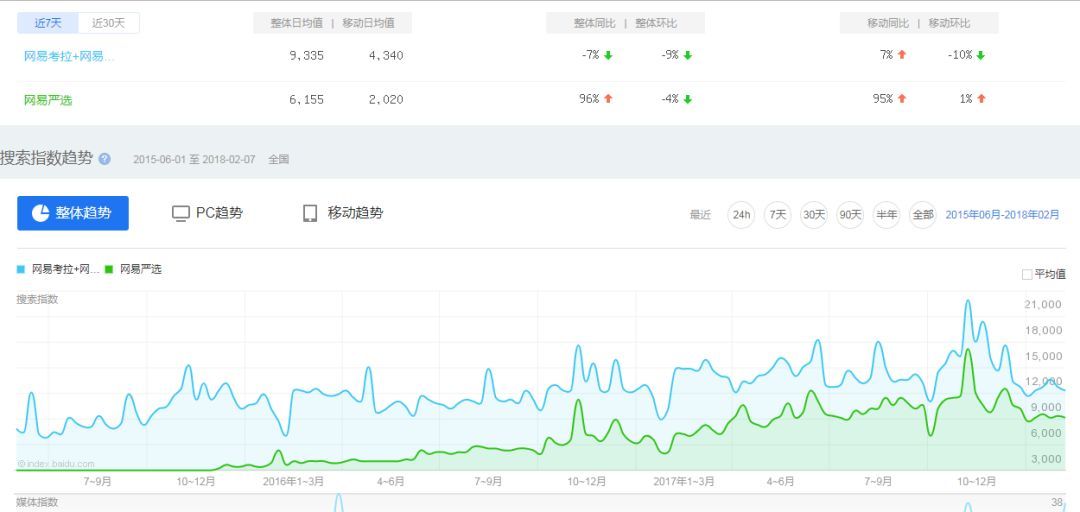Click the 21,000 y-axis label
Screen dimensions: 1080x512
pos(1043,305)
